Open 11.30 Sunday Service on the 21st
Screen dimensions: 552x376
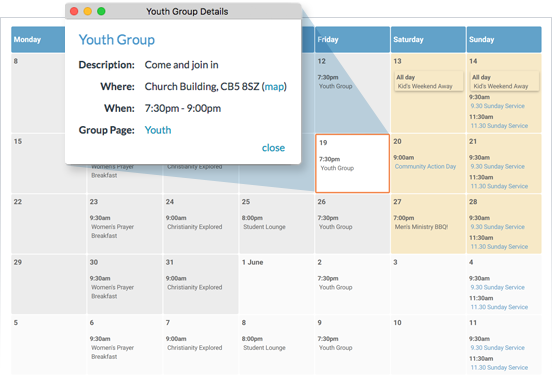coord(499,186)
